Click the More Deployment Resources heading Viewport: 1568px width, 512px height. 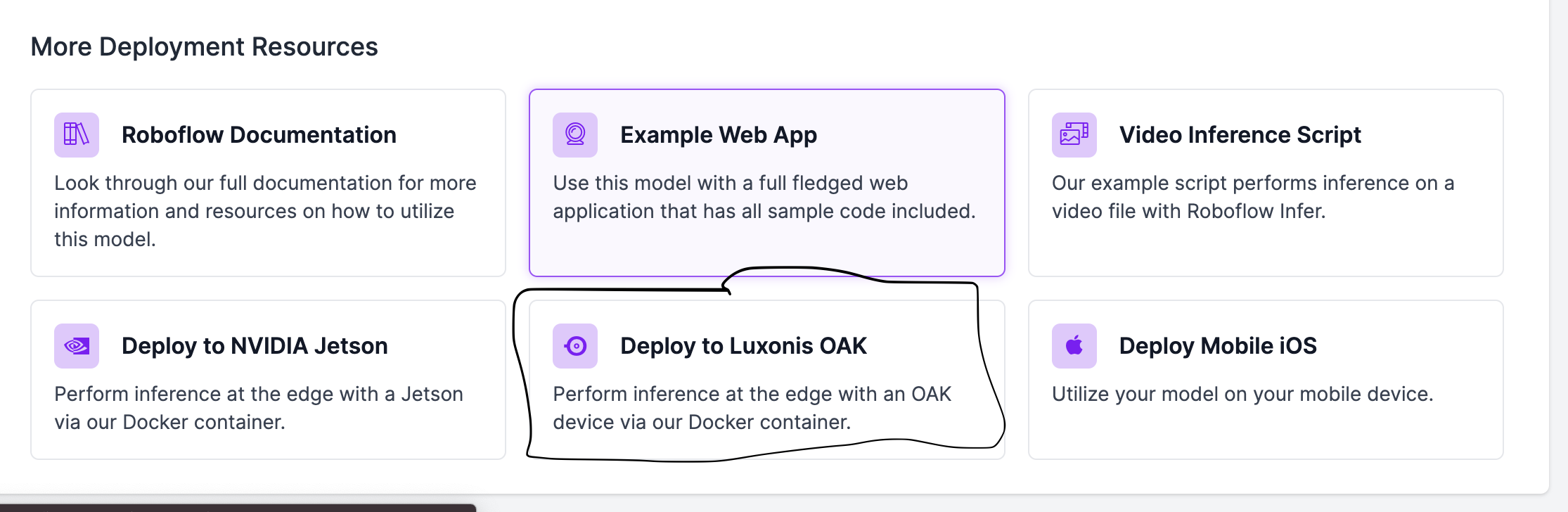tap(204, 46)
